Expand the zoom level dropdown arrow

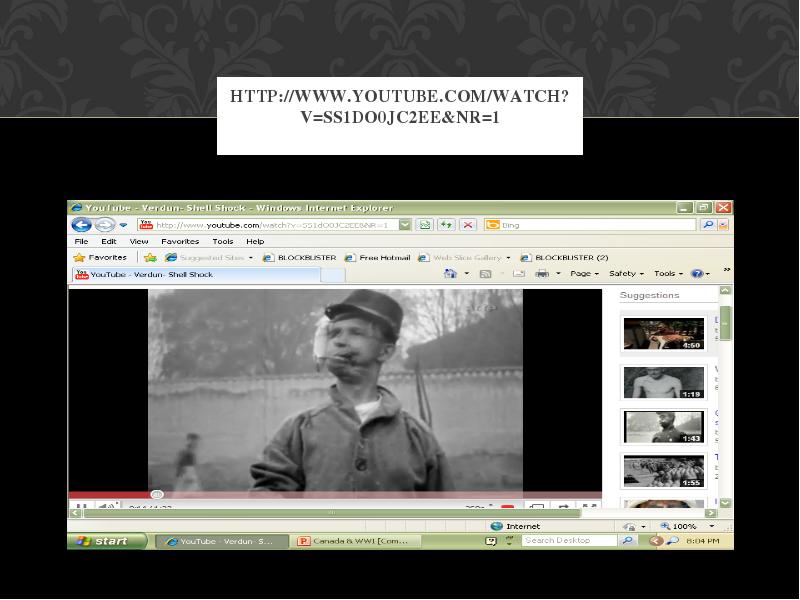(712, 526)
